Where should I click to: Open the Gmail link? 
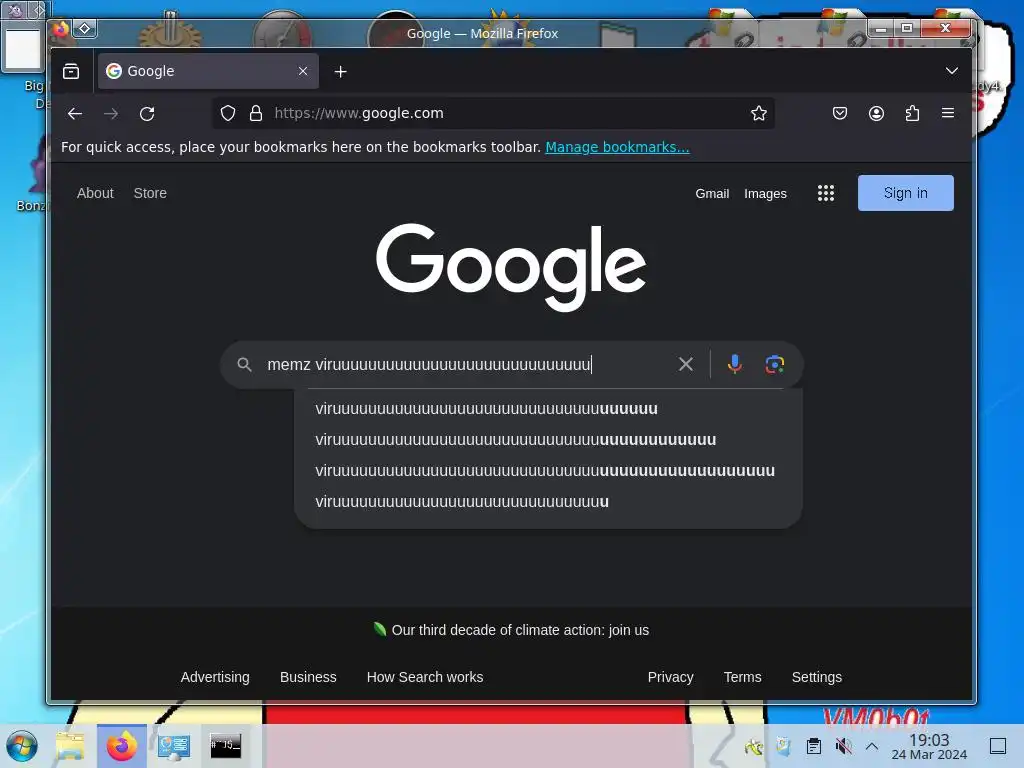pos(712,193)
